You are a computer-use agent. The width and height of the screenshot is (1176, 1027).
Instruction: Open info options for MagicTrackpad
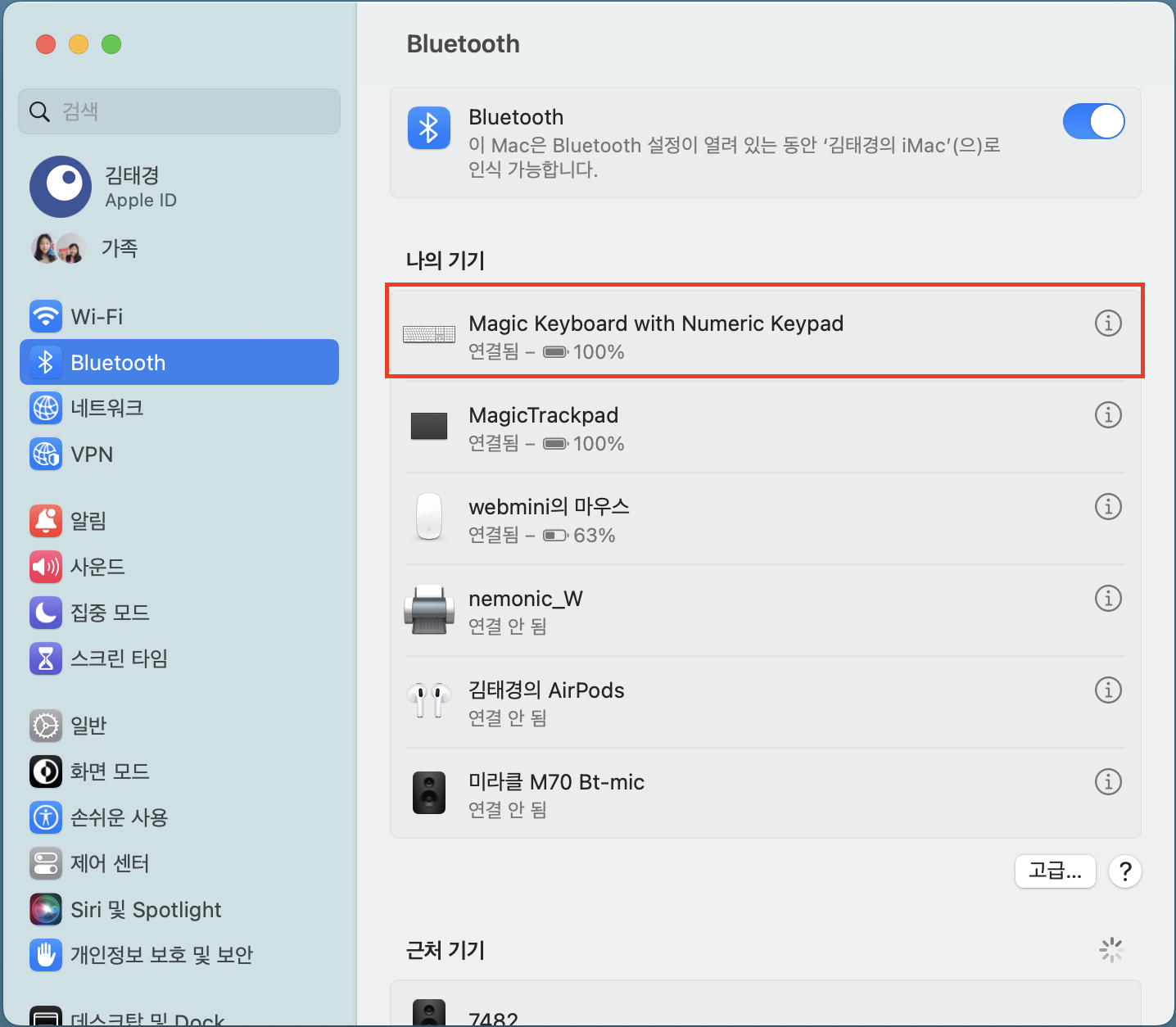click(1108, 415)
